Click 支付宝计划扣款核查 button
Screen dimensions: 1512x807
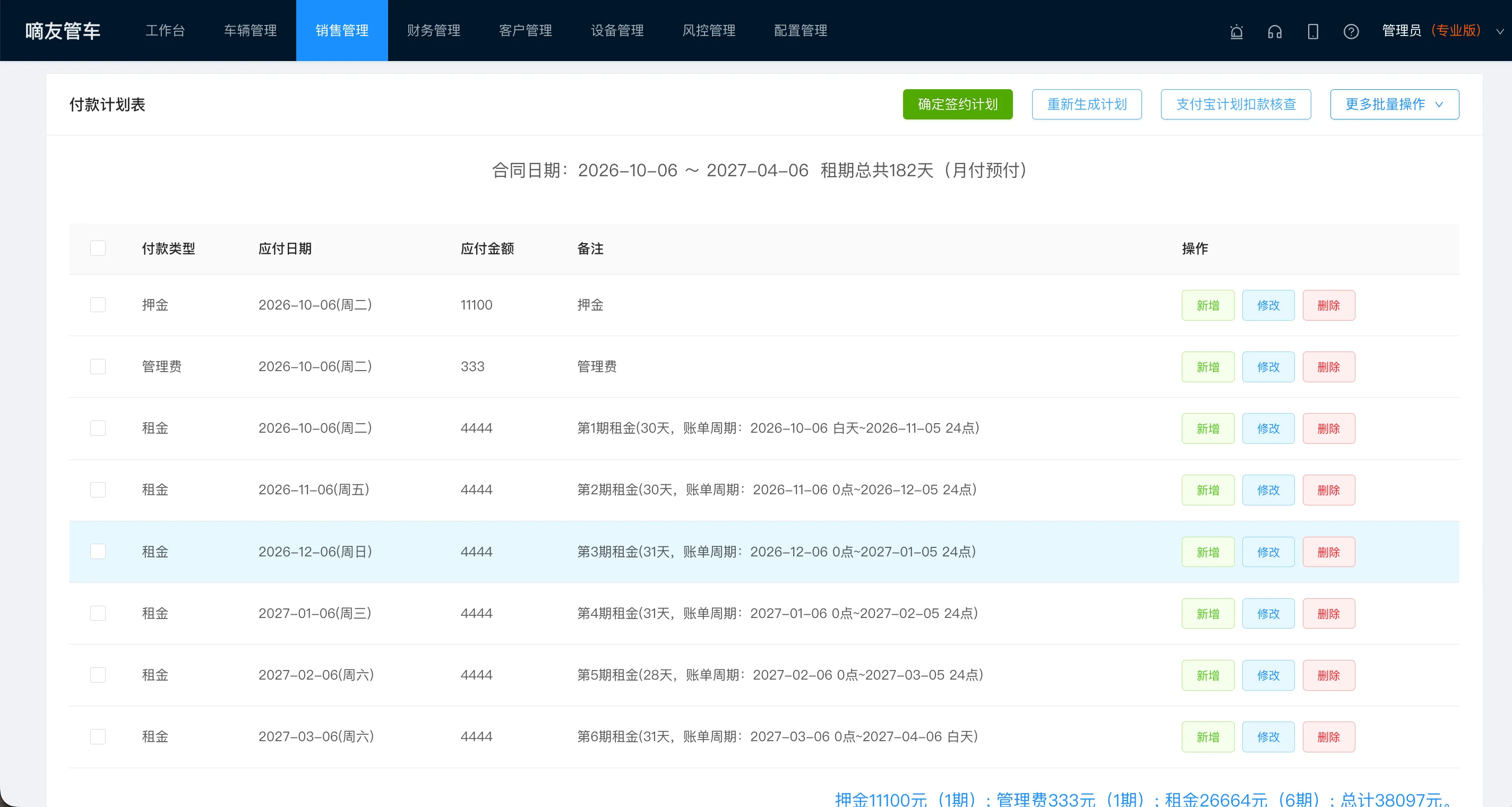[1236, 105]
